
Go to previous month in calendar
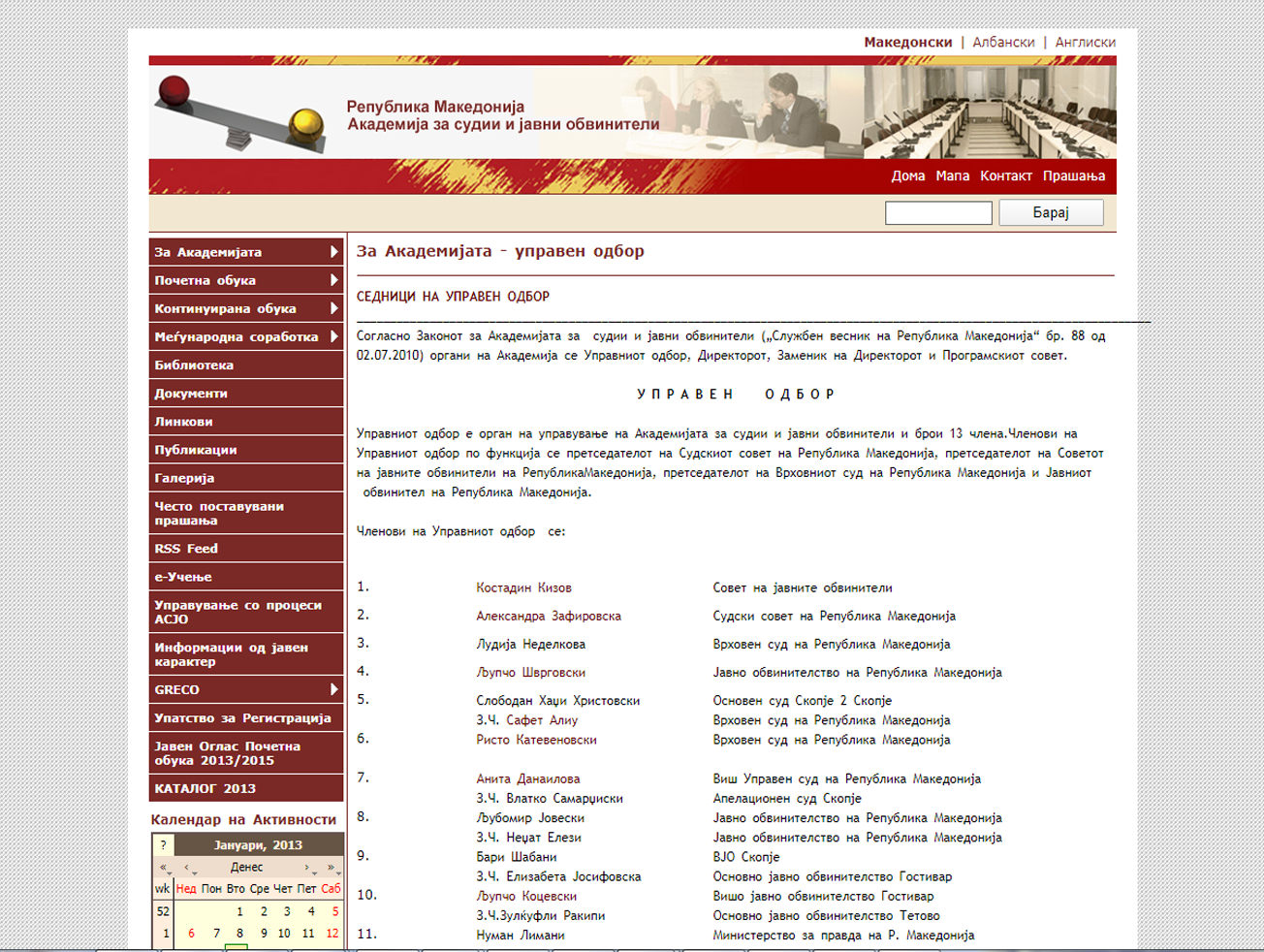[x=187, y=868]
